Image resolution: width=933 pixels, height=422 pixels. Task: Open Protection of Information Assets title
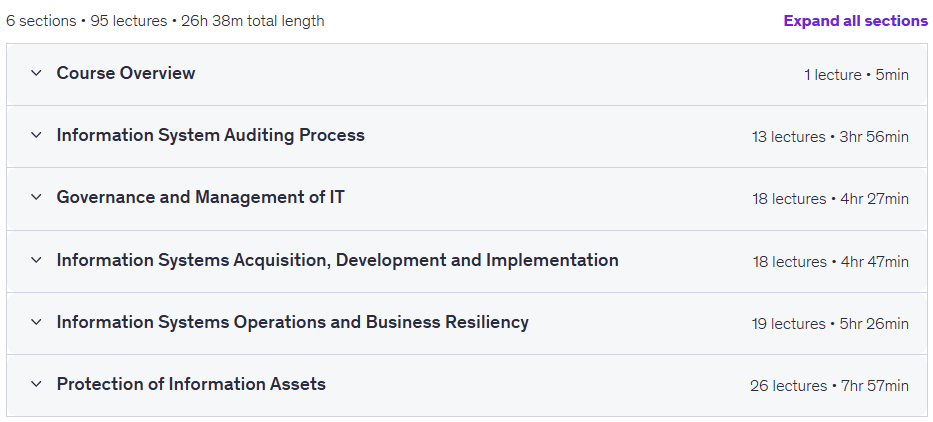coord(191,384)
